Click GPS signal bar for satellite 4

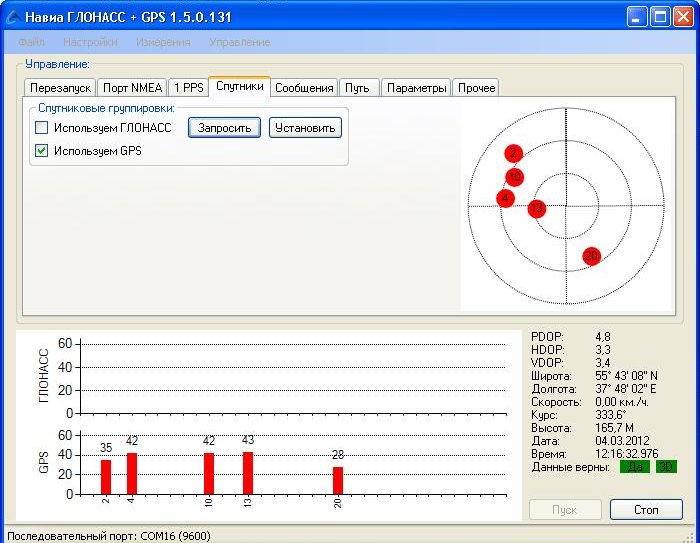pyautogui.click(x=132, y=473)
